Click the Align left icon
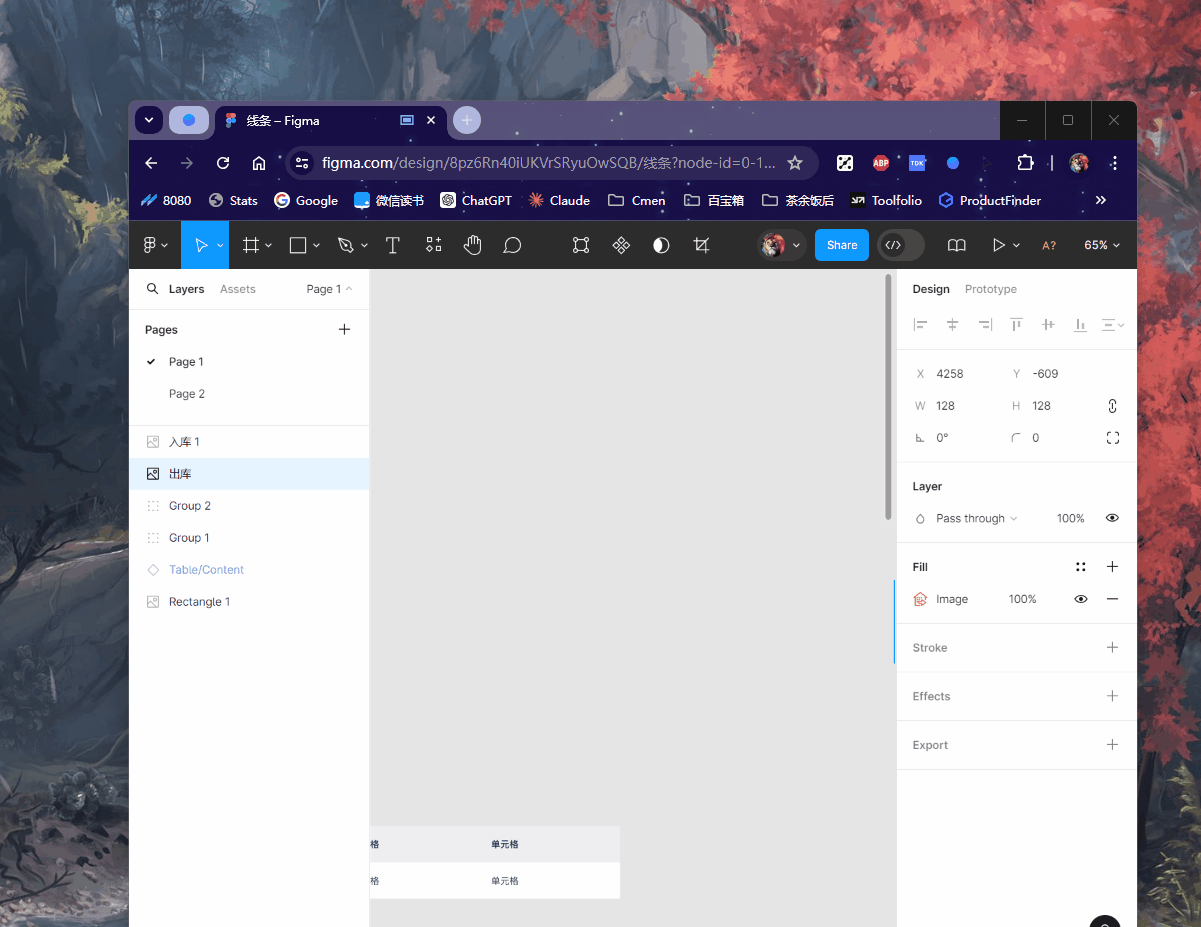 pyautogui.click(x=921, y=325)
